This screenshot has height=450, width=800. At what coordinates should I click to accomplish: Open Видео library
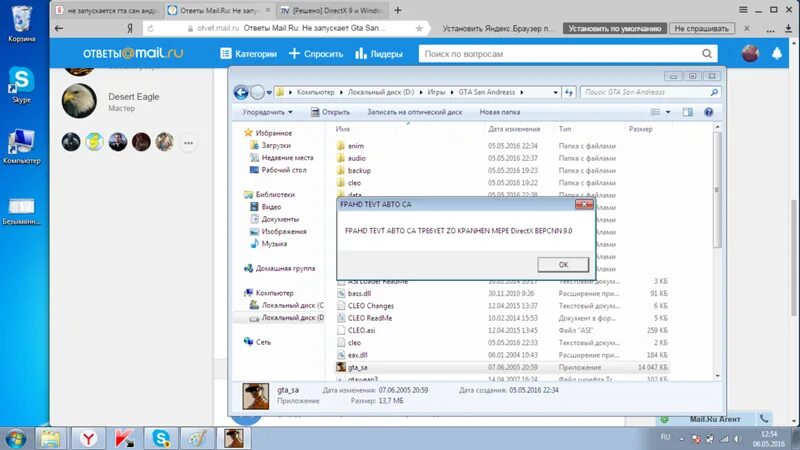pos(271,207)
